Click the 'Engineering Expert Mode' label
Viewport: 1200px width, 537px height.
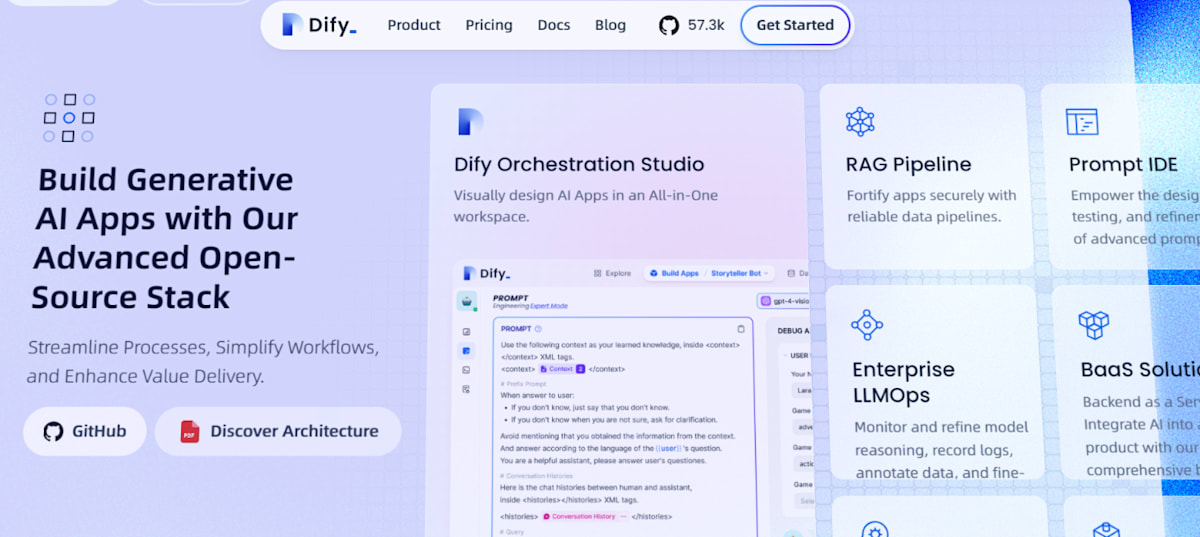pos(528,306)
